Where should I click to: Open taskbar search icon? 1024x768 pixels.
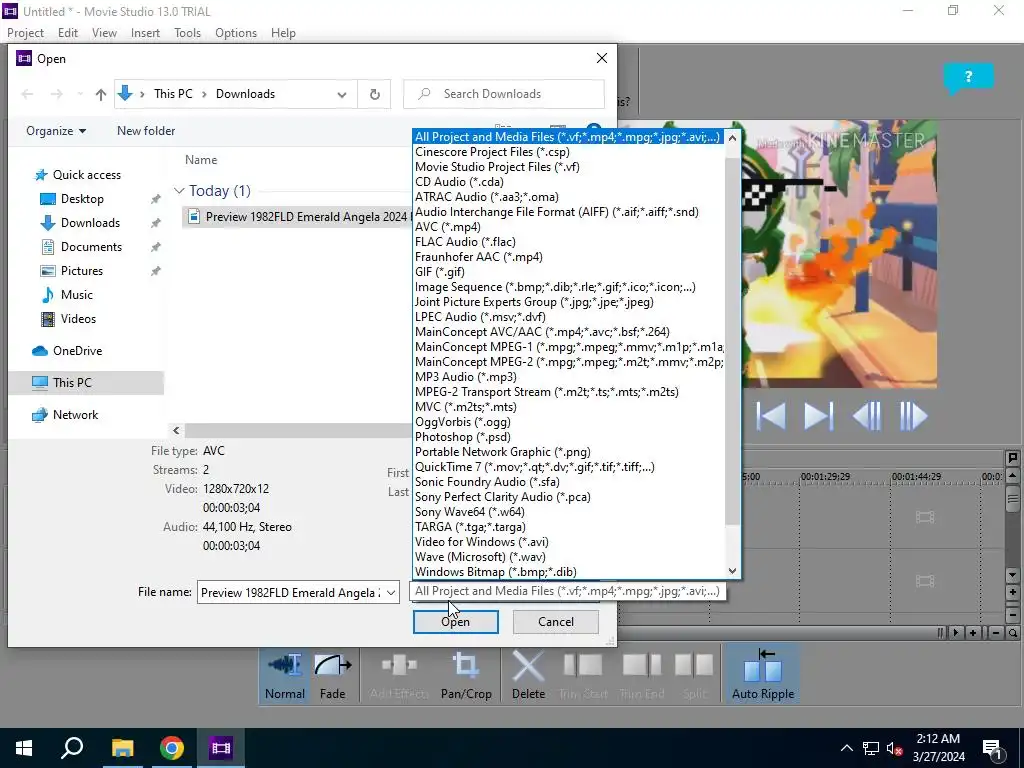click(72, 748)
